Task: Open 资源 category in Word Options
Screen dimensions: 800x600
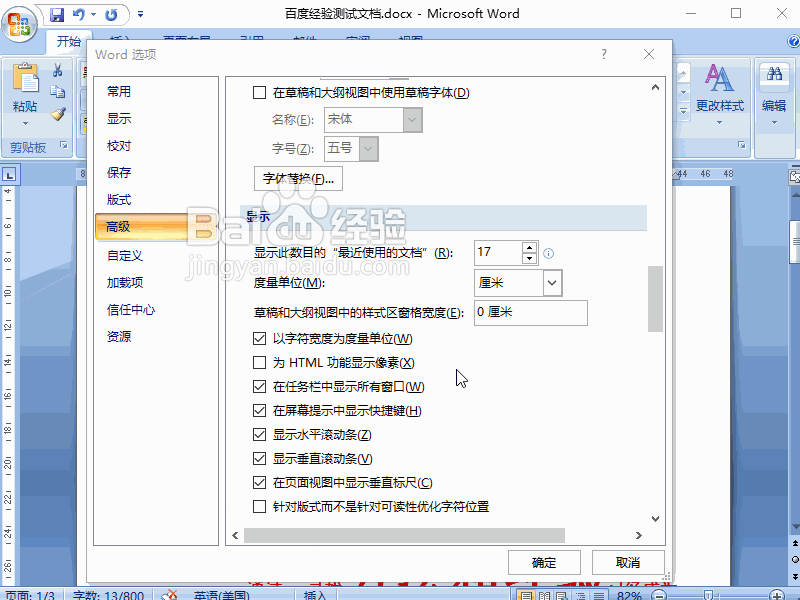Action: 119,336
